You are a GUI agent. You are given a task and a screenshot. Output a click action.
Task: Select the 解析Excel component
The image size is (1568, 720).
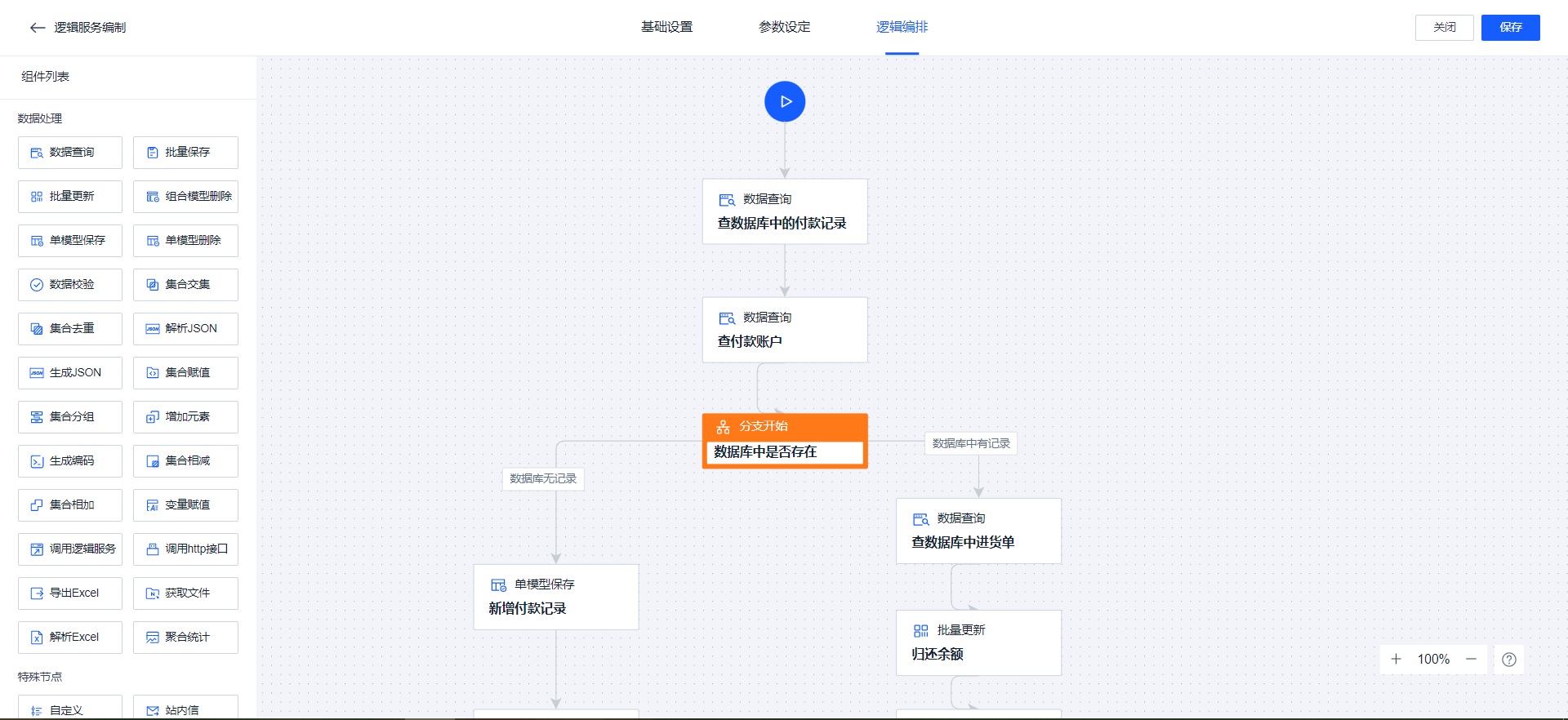coord(70,638)
